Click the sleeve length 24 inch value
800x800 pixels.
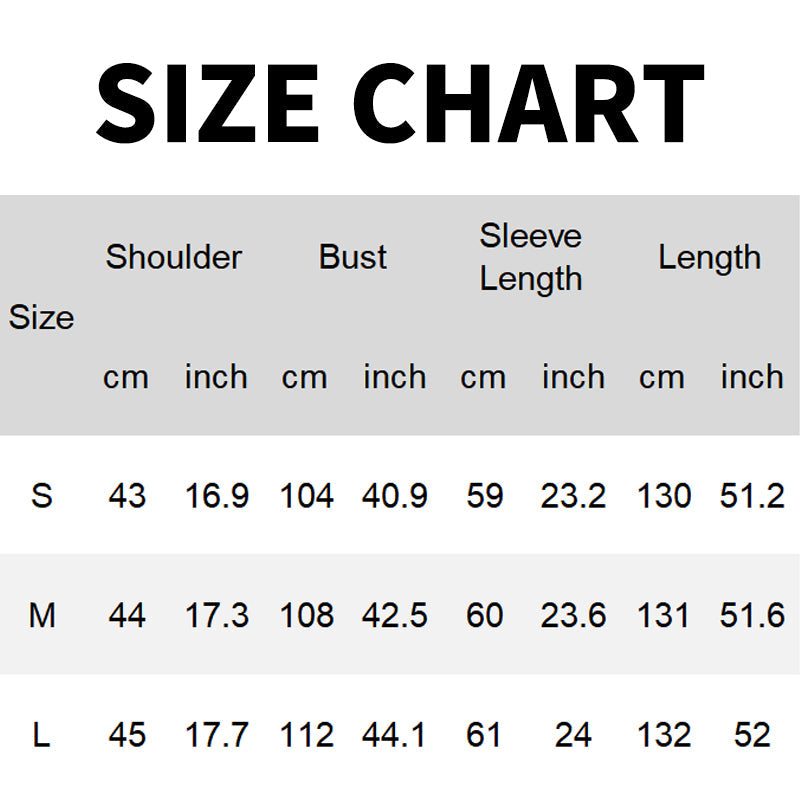pyautogui.click(x=573, y=736)
